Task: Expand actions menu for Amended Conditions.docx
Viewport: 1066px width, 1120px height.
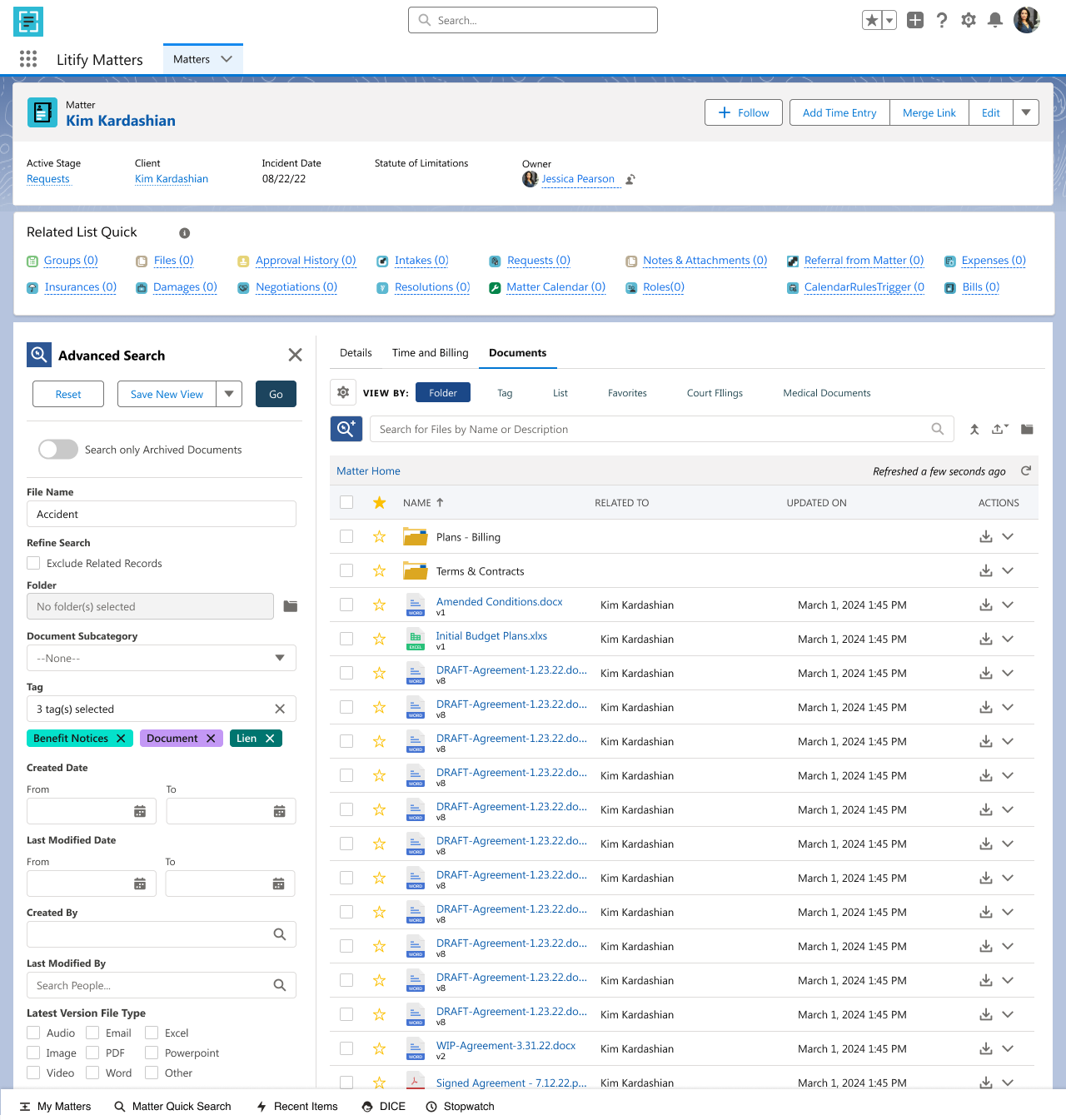Action: point(1008,605)
